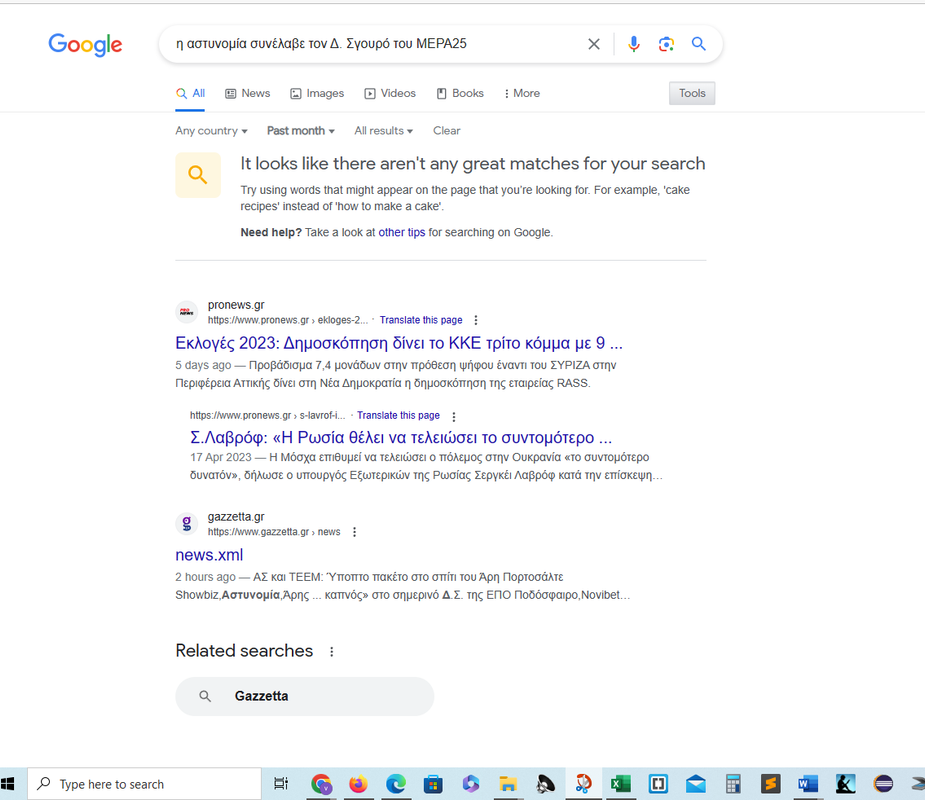Submit search with the magnifying glass
The image size is (925, 800).
point(698,44)
